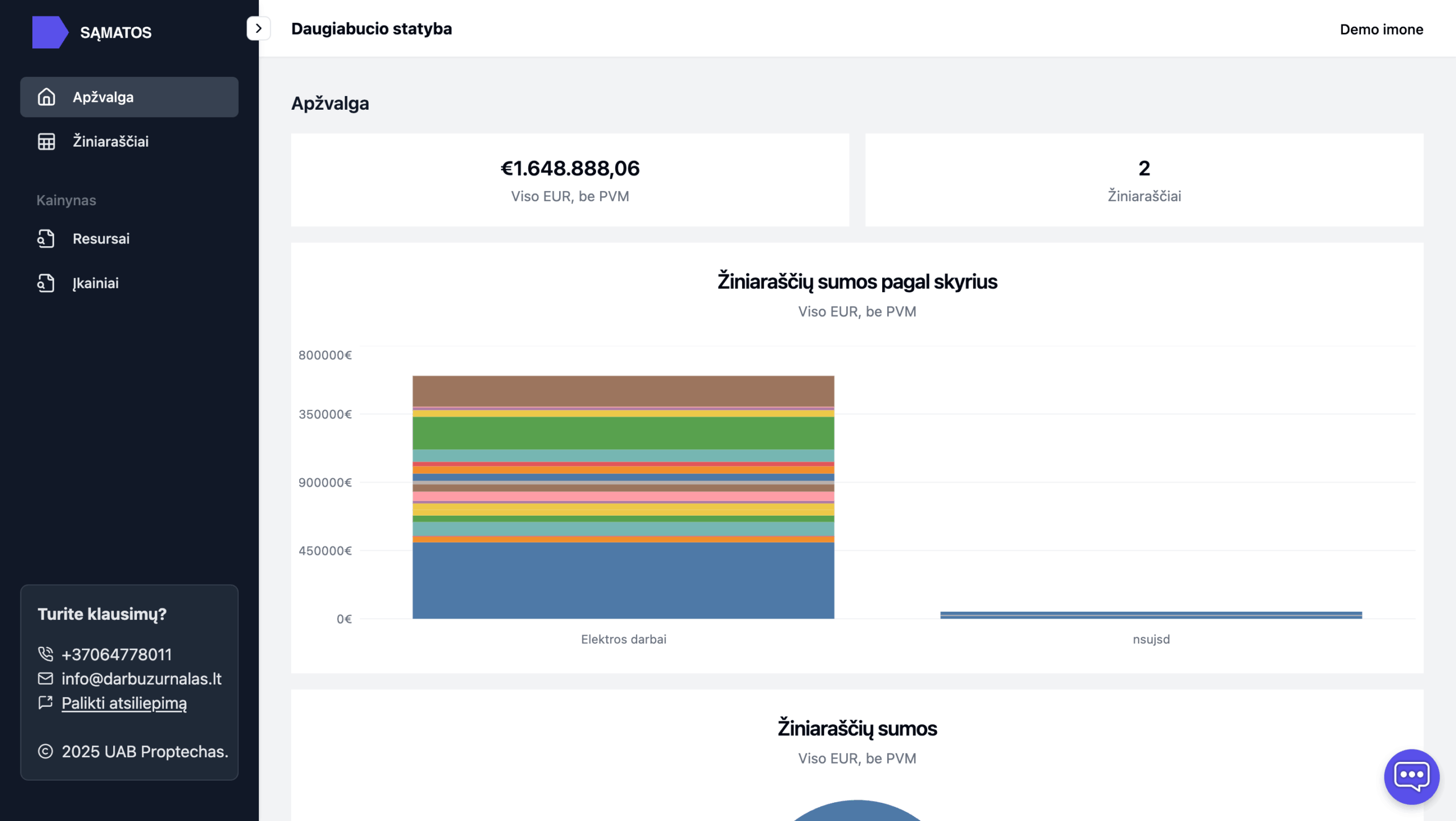Click the Kainynas section heading
The width and height of the screenshot is (1456, 821).
(66, 200)
